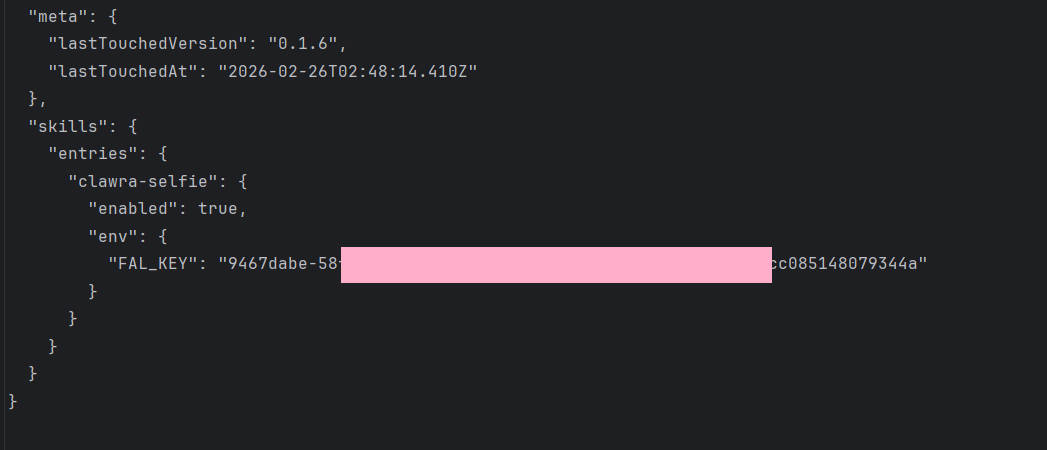Image resolution: width=1047 pixels, height=450 pixels.
Task: Click the true boolean value
Action: tap(219, 209)
